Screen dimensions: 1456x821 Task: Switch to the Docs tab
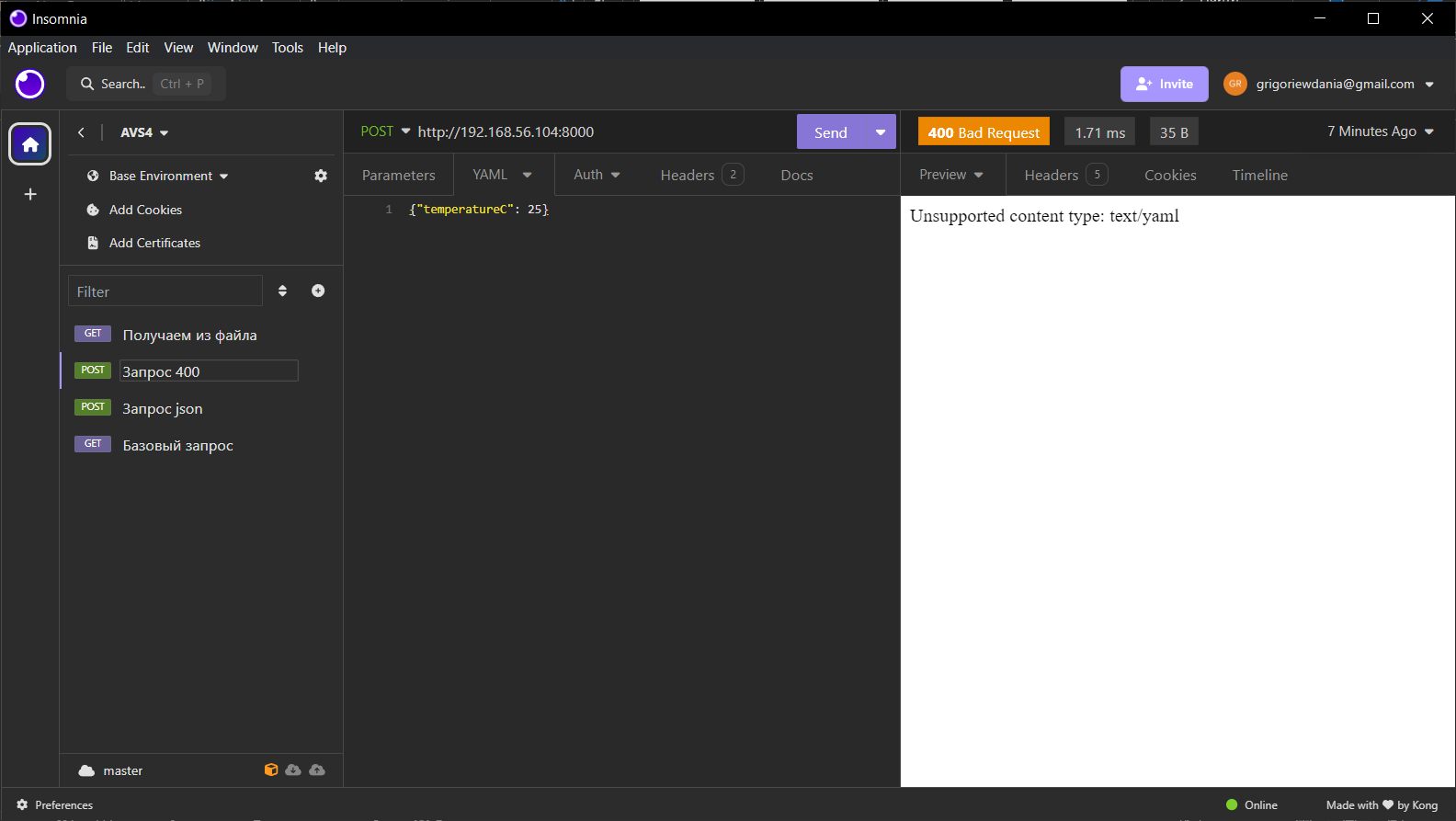point(797,175)
